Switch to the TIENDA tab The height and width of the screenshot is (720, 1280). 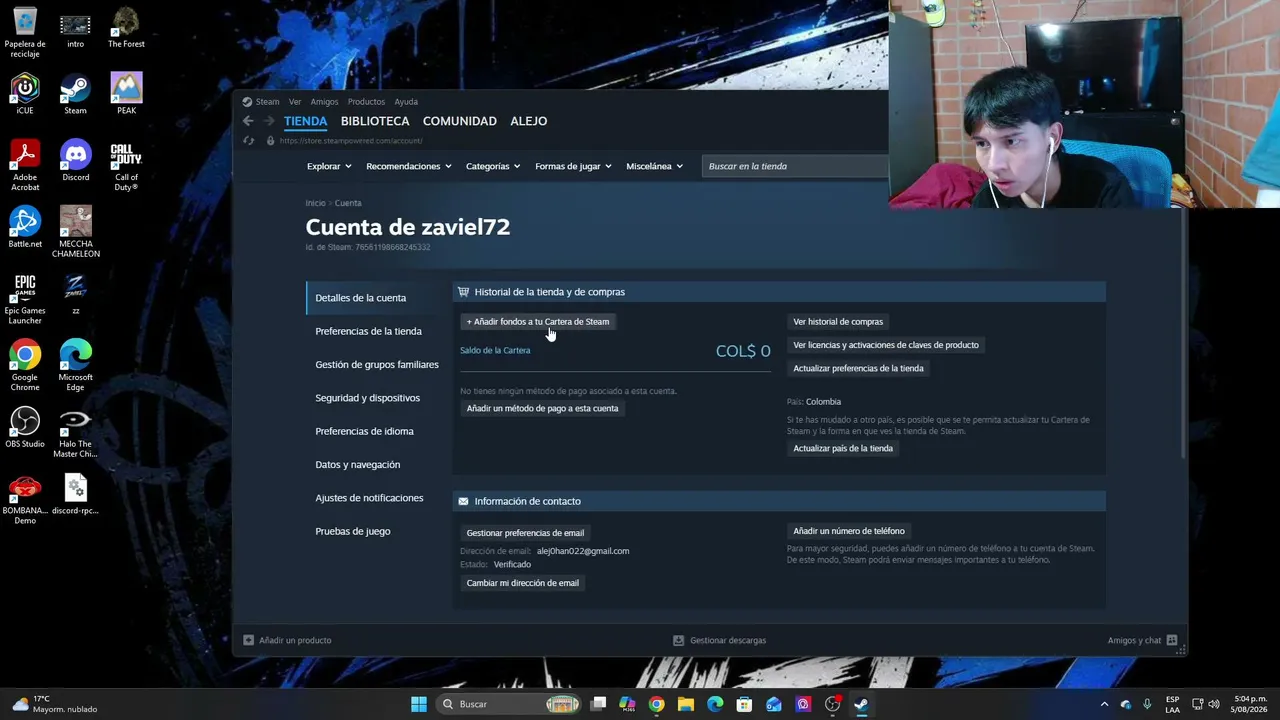(305, 121)
